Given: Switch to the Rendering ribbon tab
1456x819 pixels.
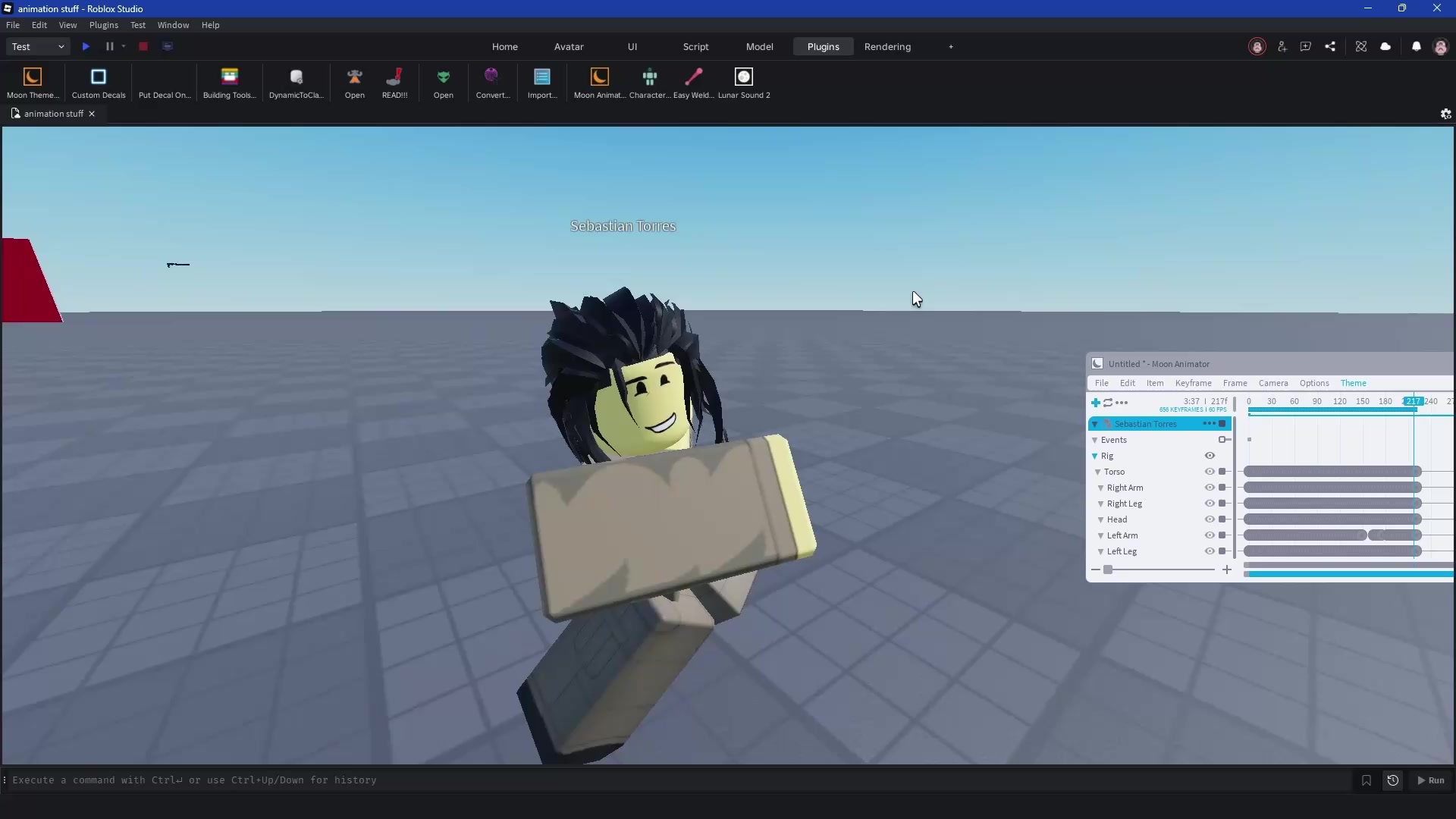Looking at the screenshot, I should pyautogui.click(x=887, y=47).
